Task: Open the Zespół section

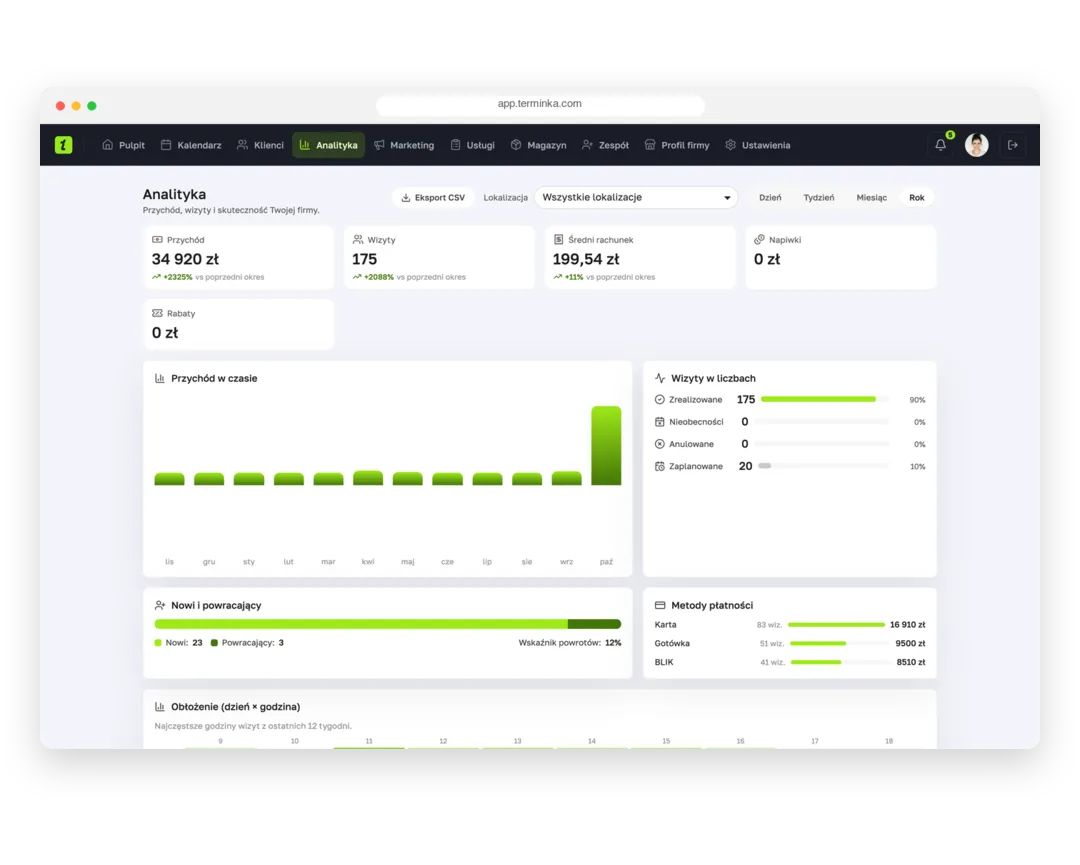Action: coord(605,145)
